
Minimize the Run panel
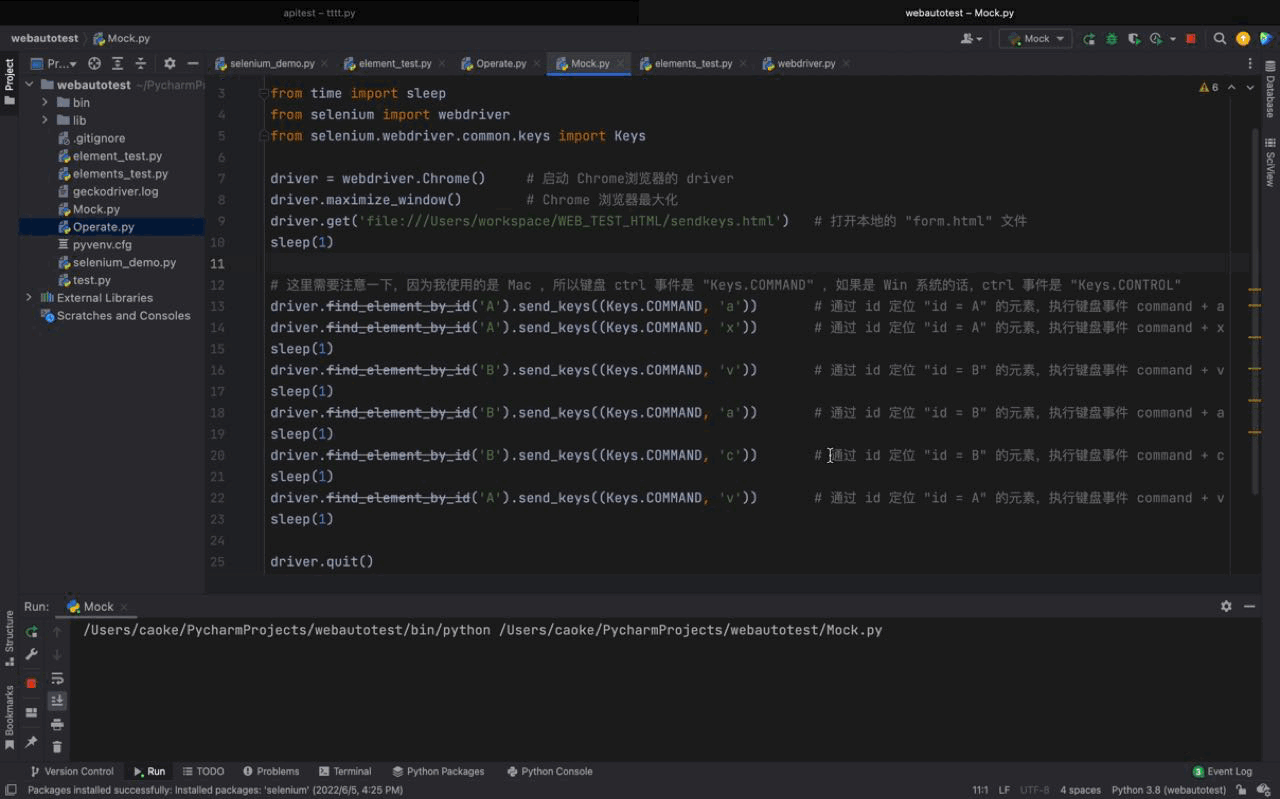click(1249, 606)
